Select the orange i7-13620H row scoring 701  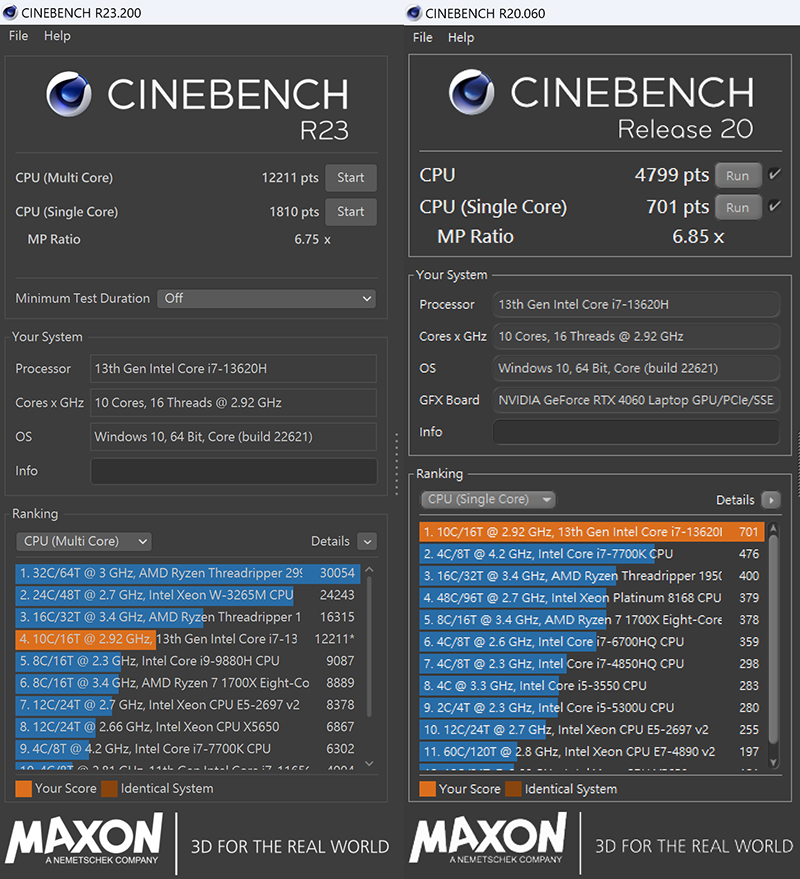point(592,532)
